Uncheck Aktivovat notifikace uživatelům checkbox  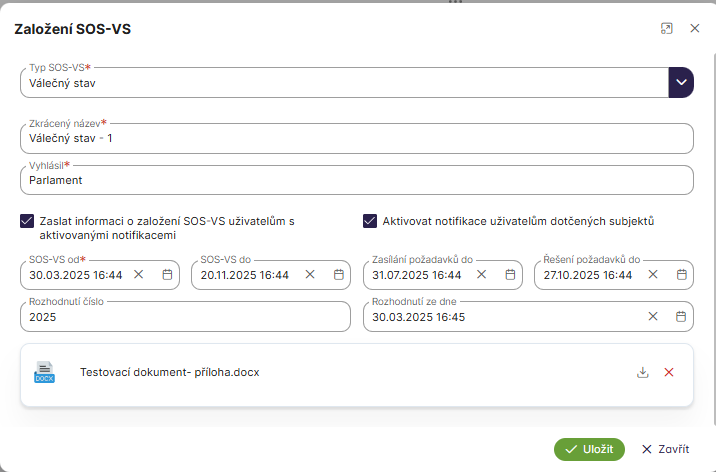(370, 221)
